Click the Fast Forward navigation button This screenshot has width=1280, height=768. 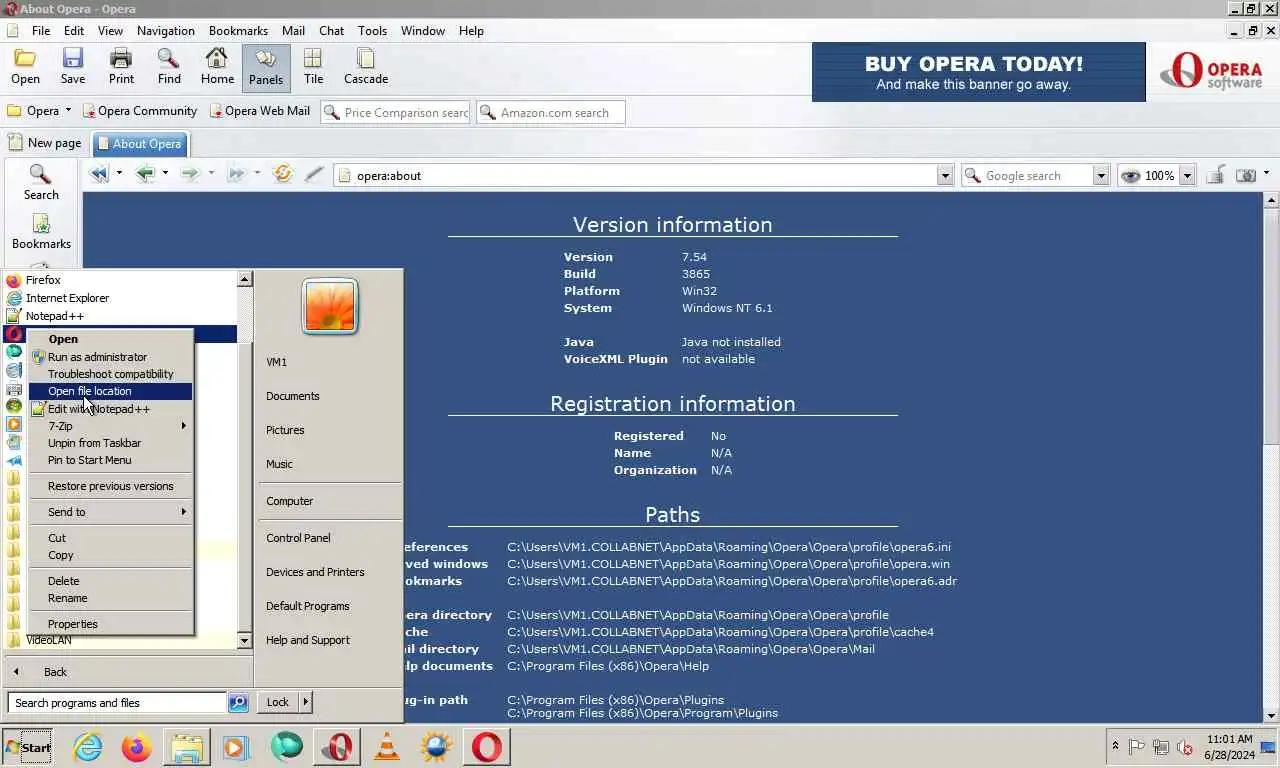(x=236, y=174)
